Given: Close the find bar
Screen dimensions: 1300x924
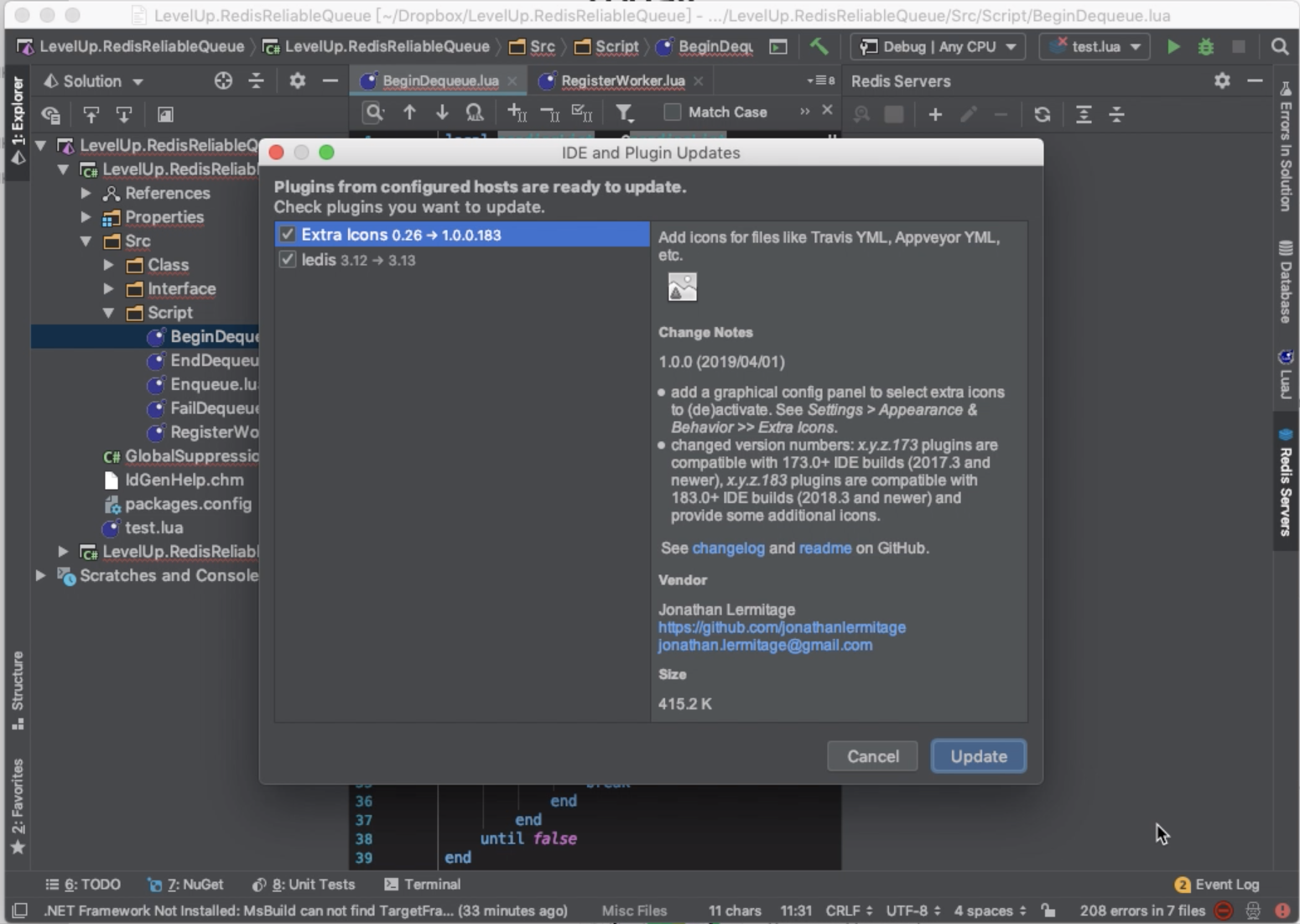Looking at the screenshot, I should [x=827, y=110].
